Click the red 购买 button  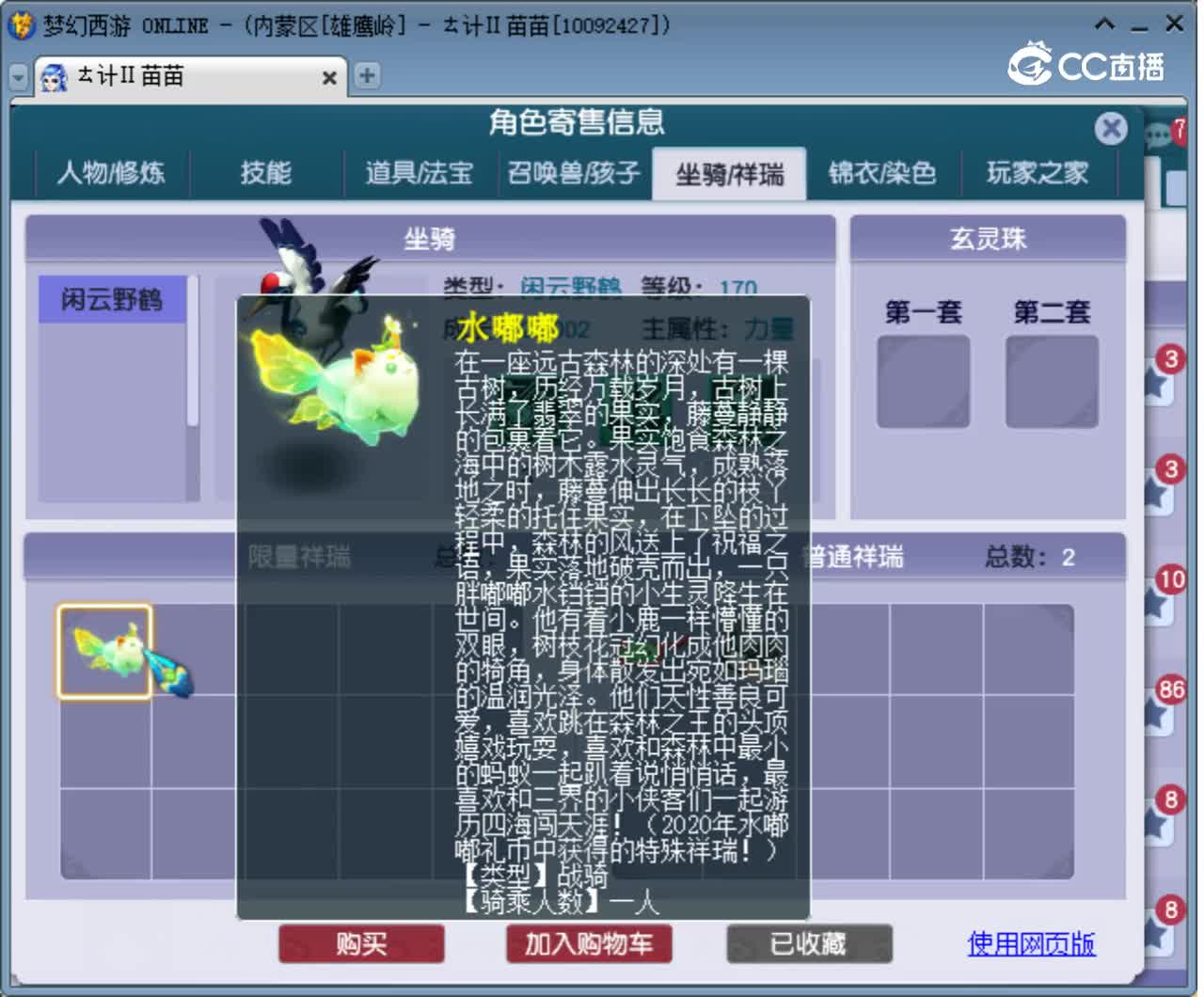[361, 943]
